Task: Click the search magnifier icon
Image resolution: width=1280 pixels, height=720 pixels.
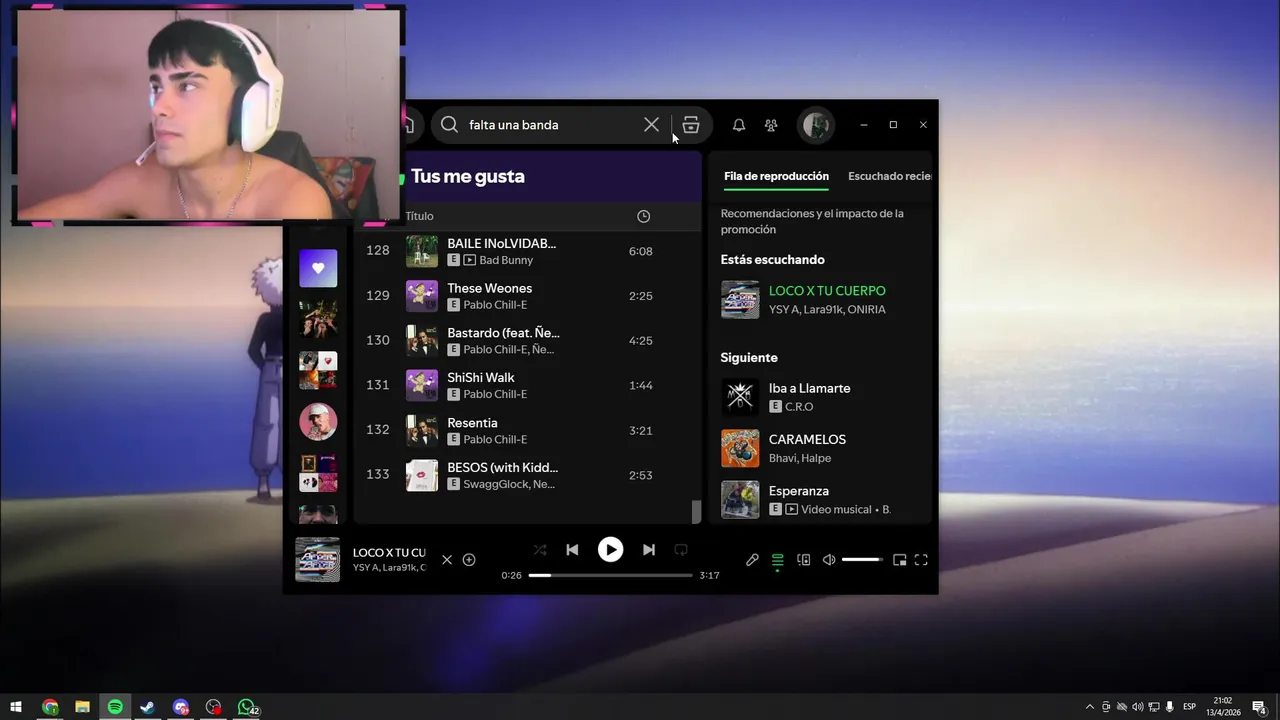Action: point(450,125)
